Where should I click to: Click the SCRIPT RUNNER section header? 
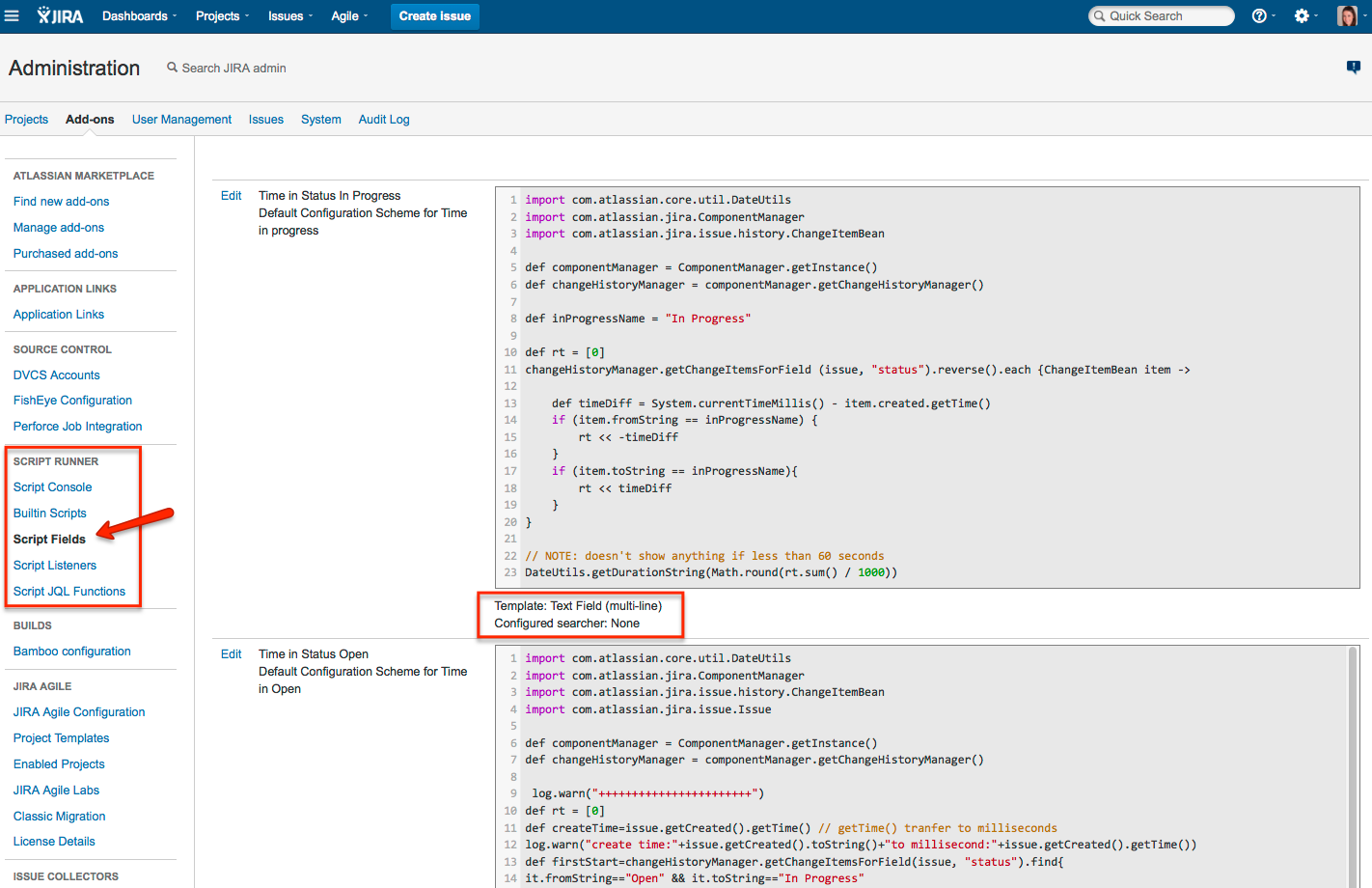(56, 461)
